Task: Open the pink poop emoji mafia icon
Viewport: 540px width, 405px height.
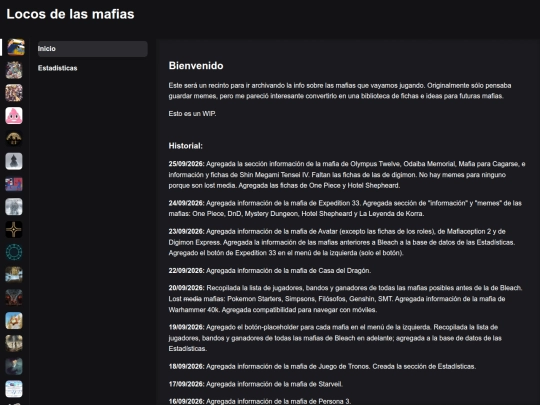Action: tap(14, 115)
